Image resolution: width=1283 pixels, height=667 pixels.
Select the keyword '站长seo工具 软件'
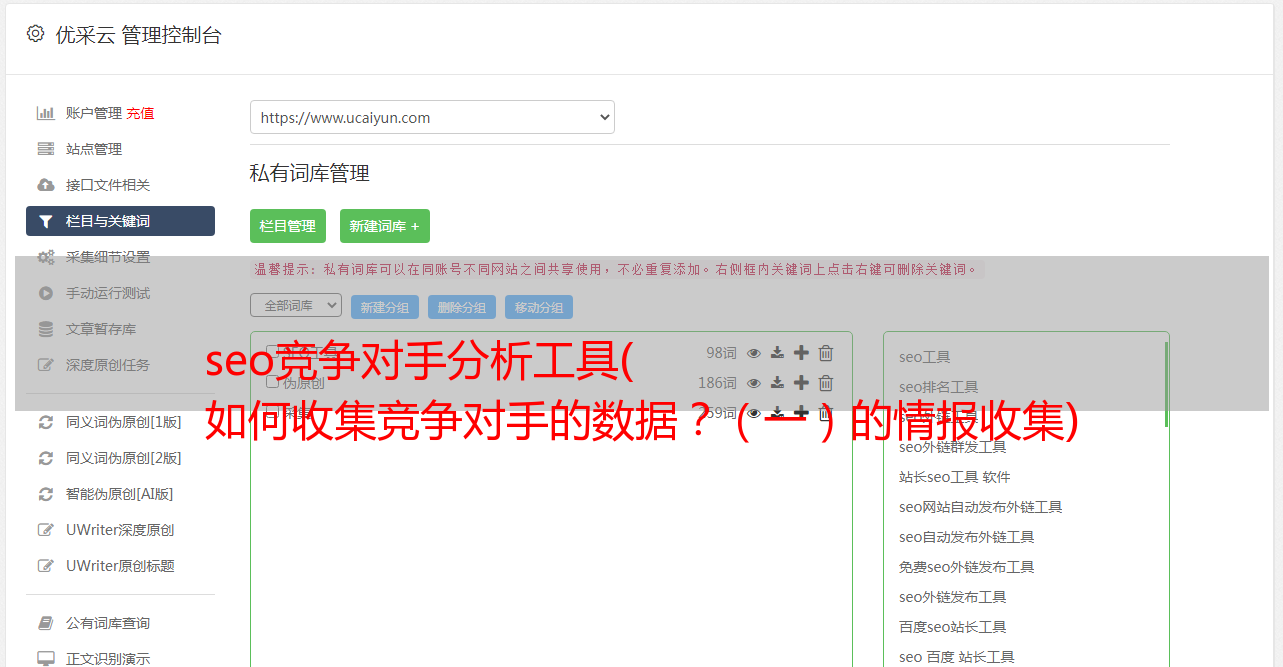955,477
